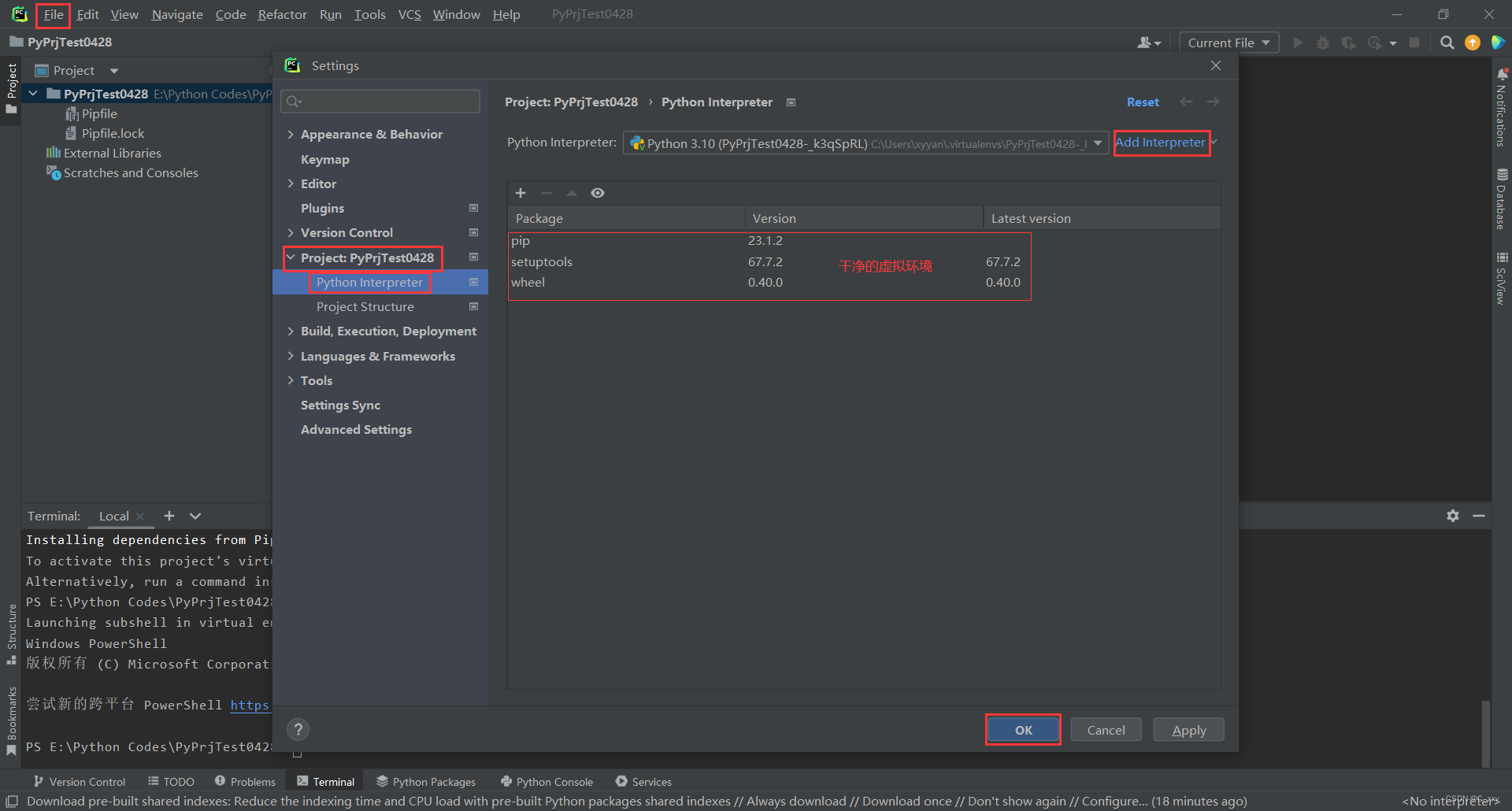Click the Debug bug icon in toolbar
Screen dimensions: 1512x811
tap(1323, 43)
